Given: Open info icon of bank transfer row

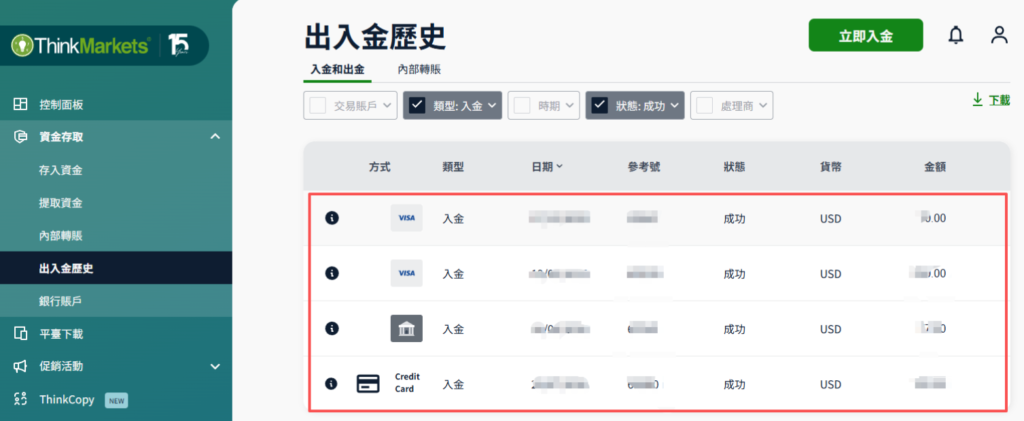Looking at the screenshot, I should pos(332,328).
